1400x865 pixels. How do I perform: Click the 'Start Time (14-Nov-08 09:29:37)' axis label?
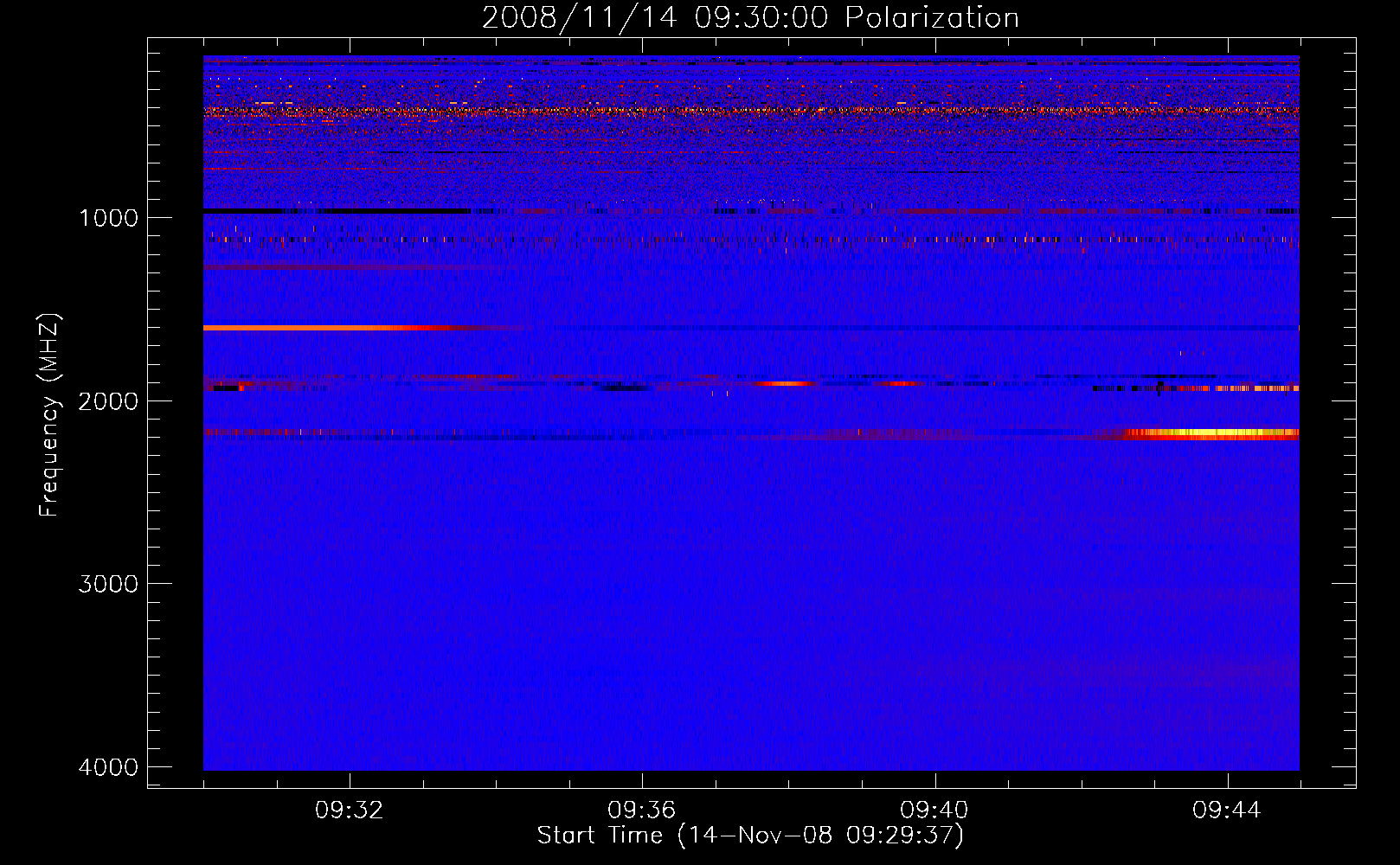[x=750, y=836]
